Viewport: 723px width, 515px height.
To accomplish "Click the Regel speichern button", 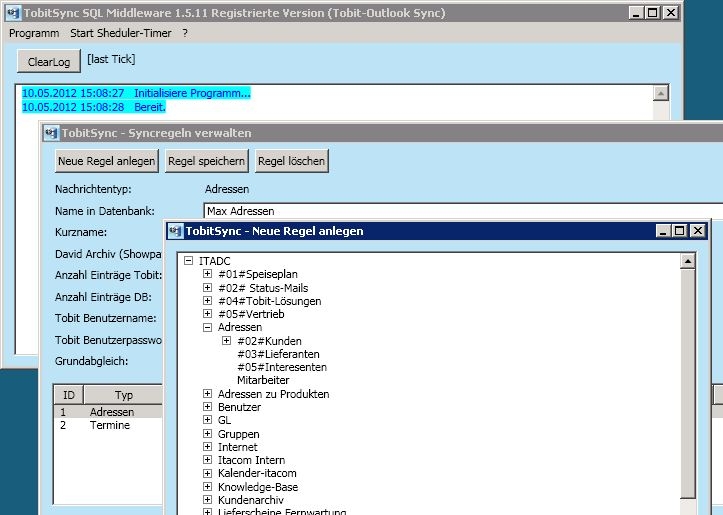I will pyautogui.click(x=207, y=161).
